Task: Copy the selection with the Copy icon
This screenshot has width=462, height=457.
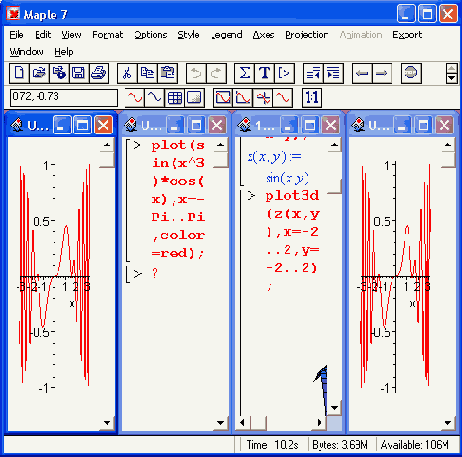Action: (147, 73)
